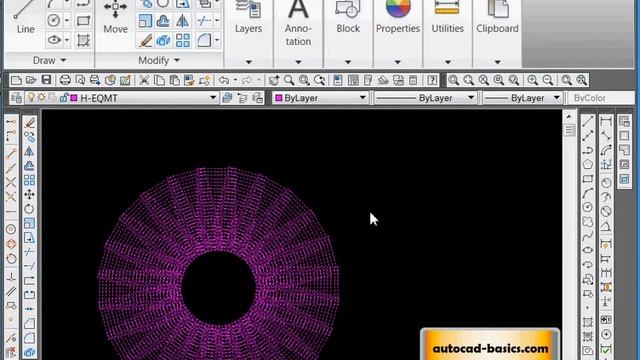Open the ByLayer lineweight dropdown

(x=556, y=98)
